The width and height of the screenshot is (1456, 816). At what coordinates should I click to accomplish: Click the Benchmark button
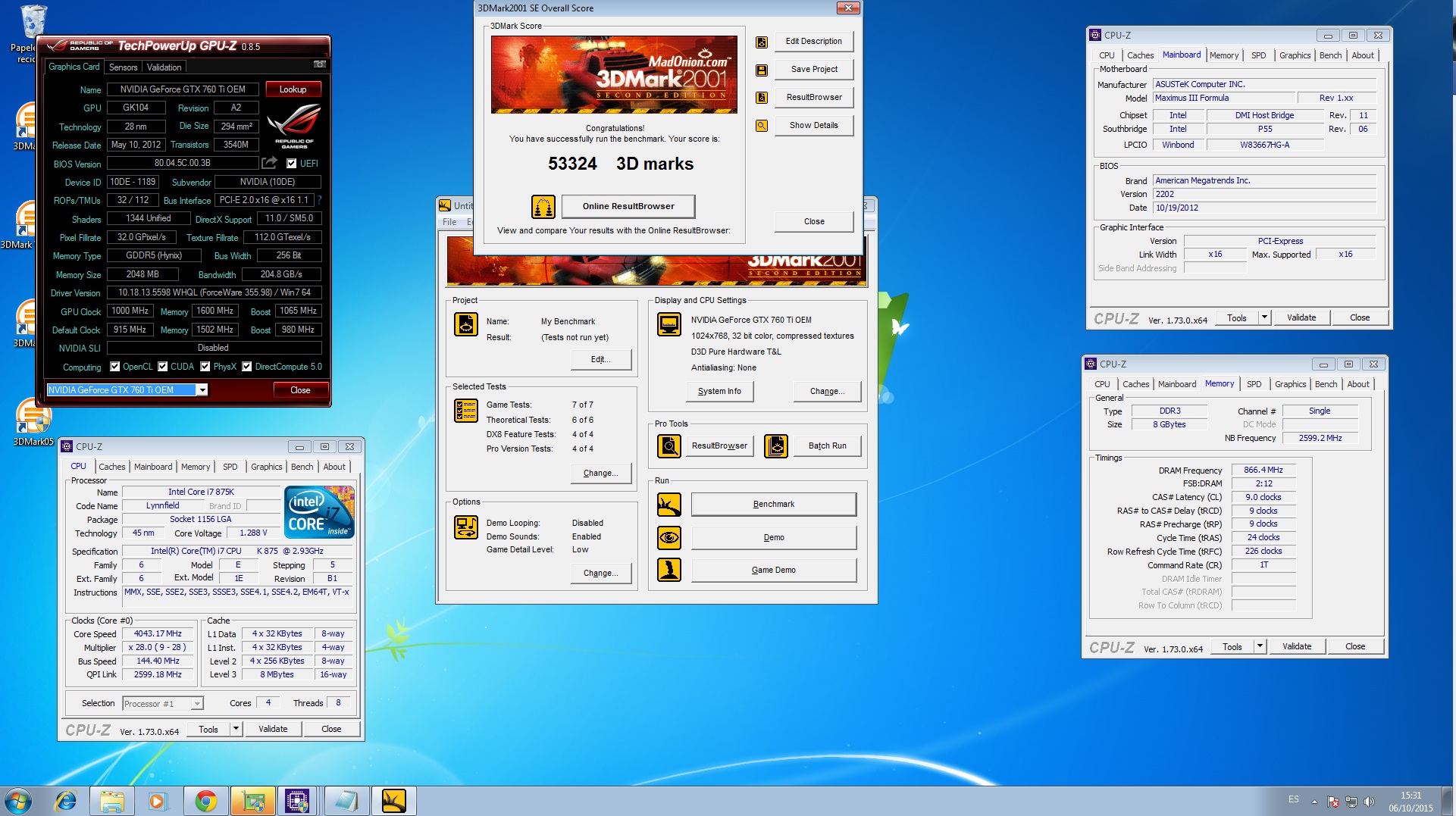(x=773, y=505)
